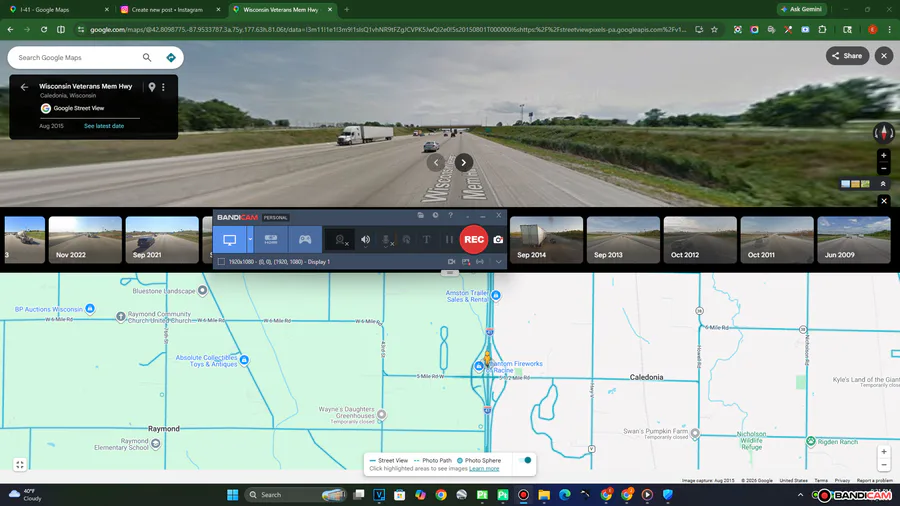Switch to Create new post Instagram tab
This screenshot has width=900, height=506.
coord(169,10)
